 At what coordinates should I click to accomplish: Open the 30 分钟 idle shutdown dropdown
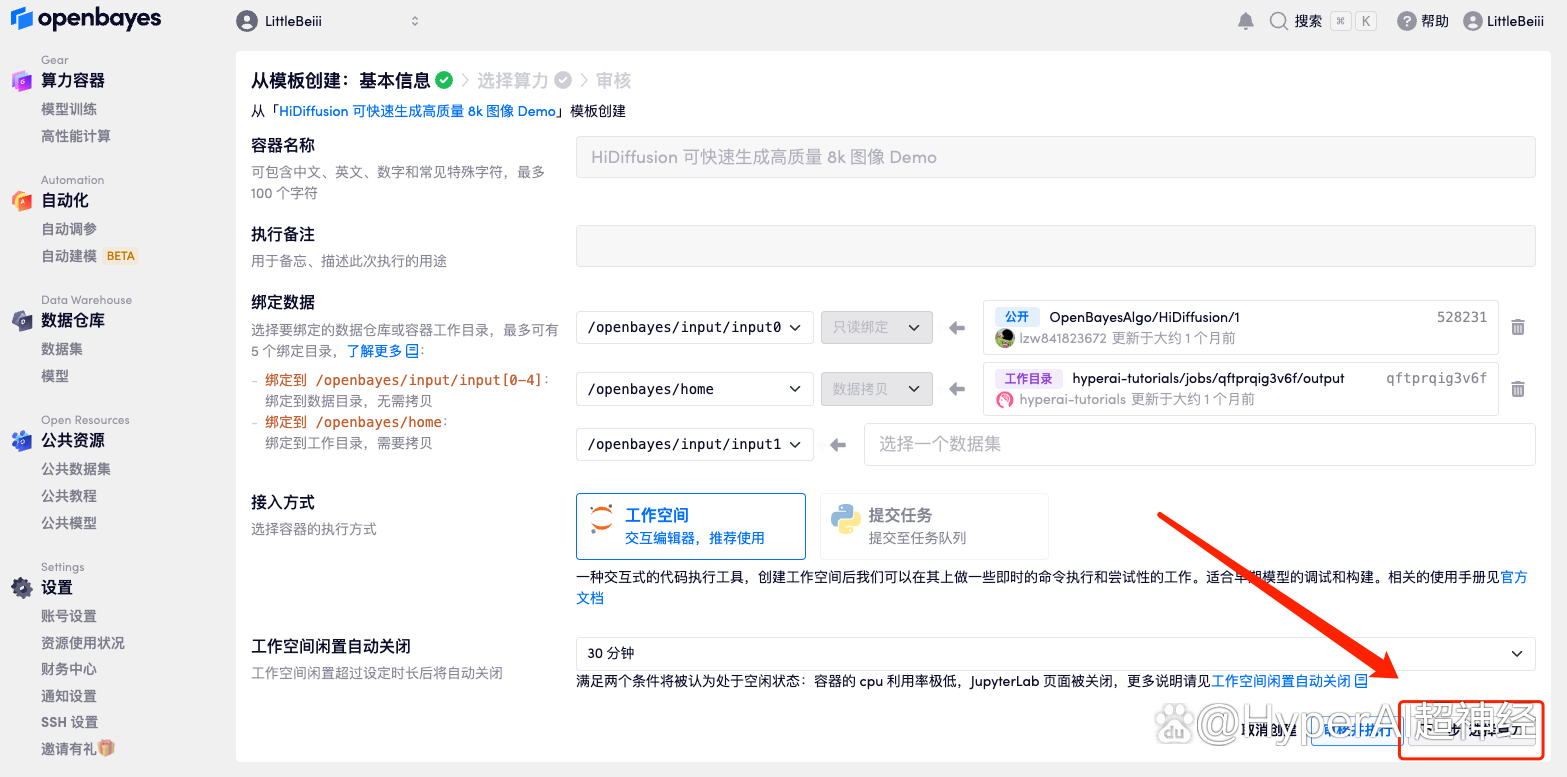coord(1055,653)
